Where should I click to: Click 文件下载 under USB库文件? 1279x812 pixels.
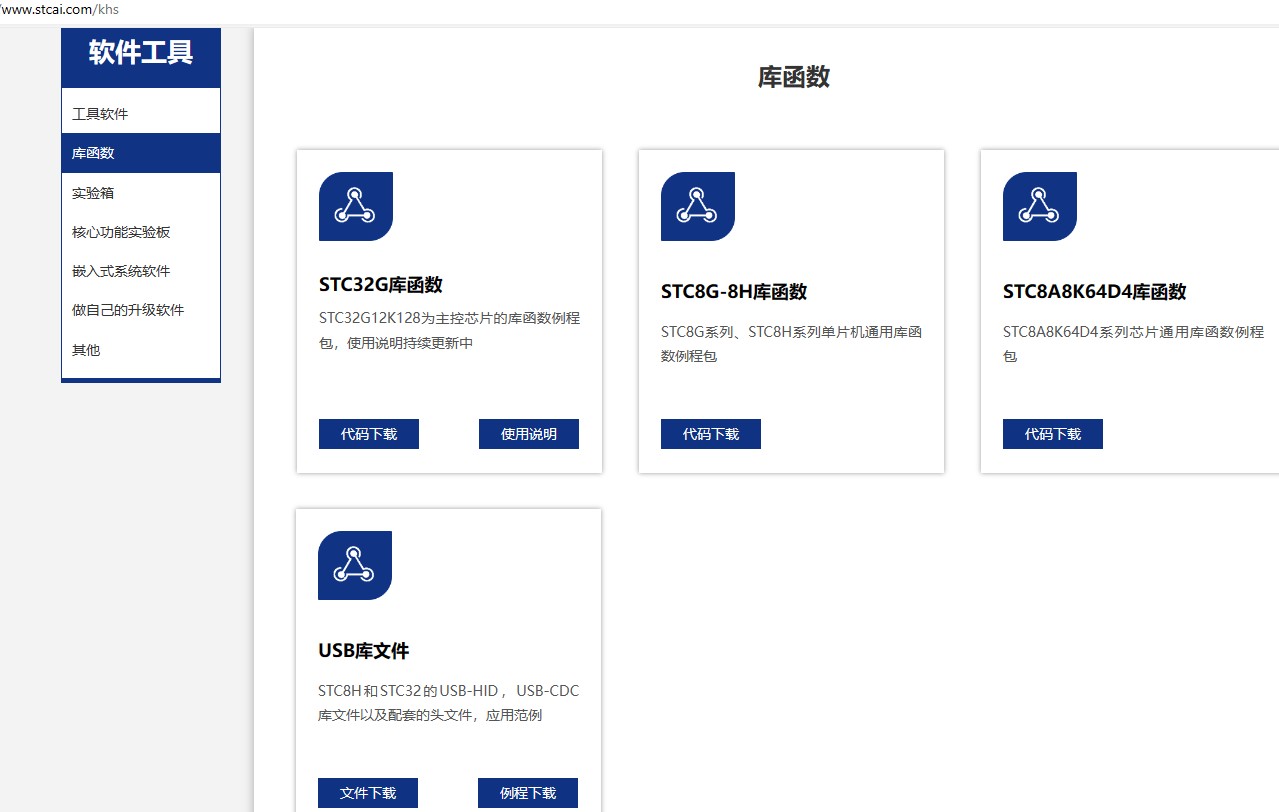coord(368,793)
